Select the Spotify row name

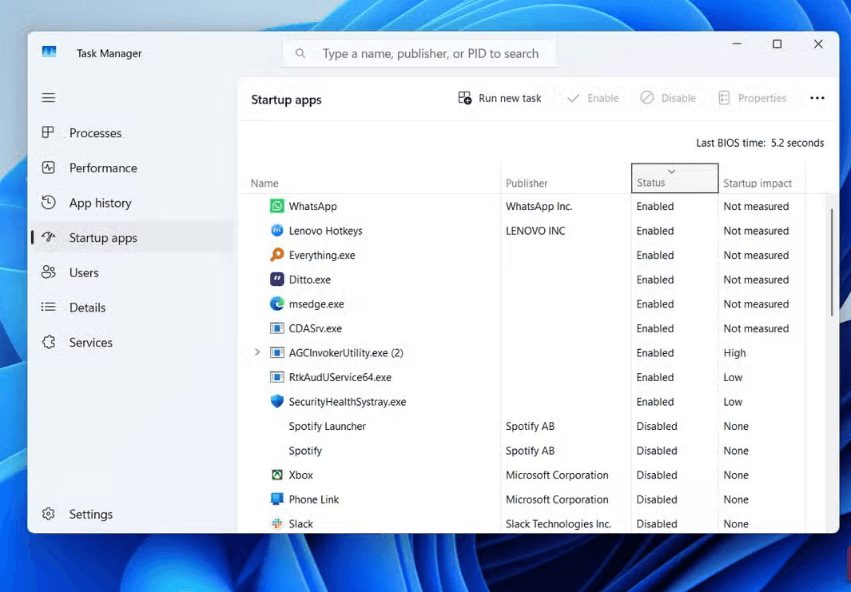305,450
